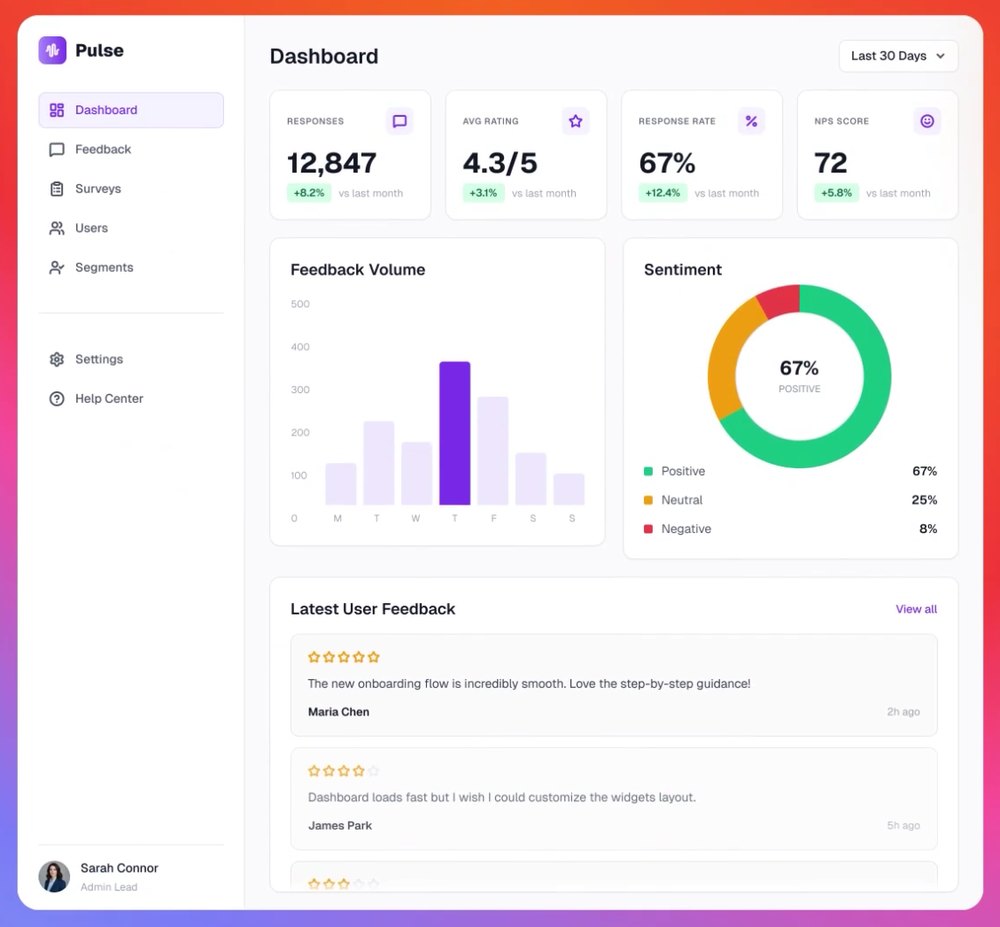Click the +8.2% change badge

309,193
